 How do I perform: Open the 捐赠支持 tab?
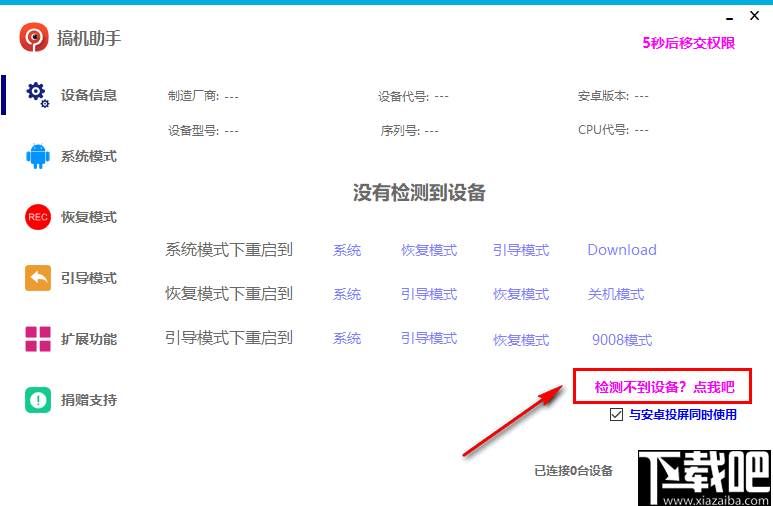[89, 400]
